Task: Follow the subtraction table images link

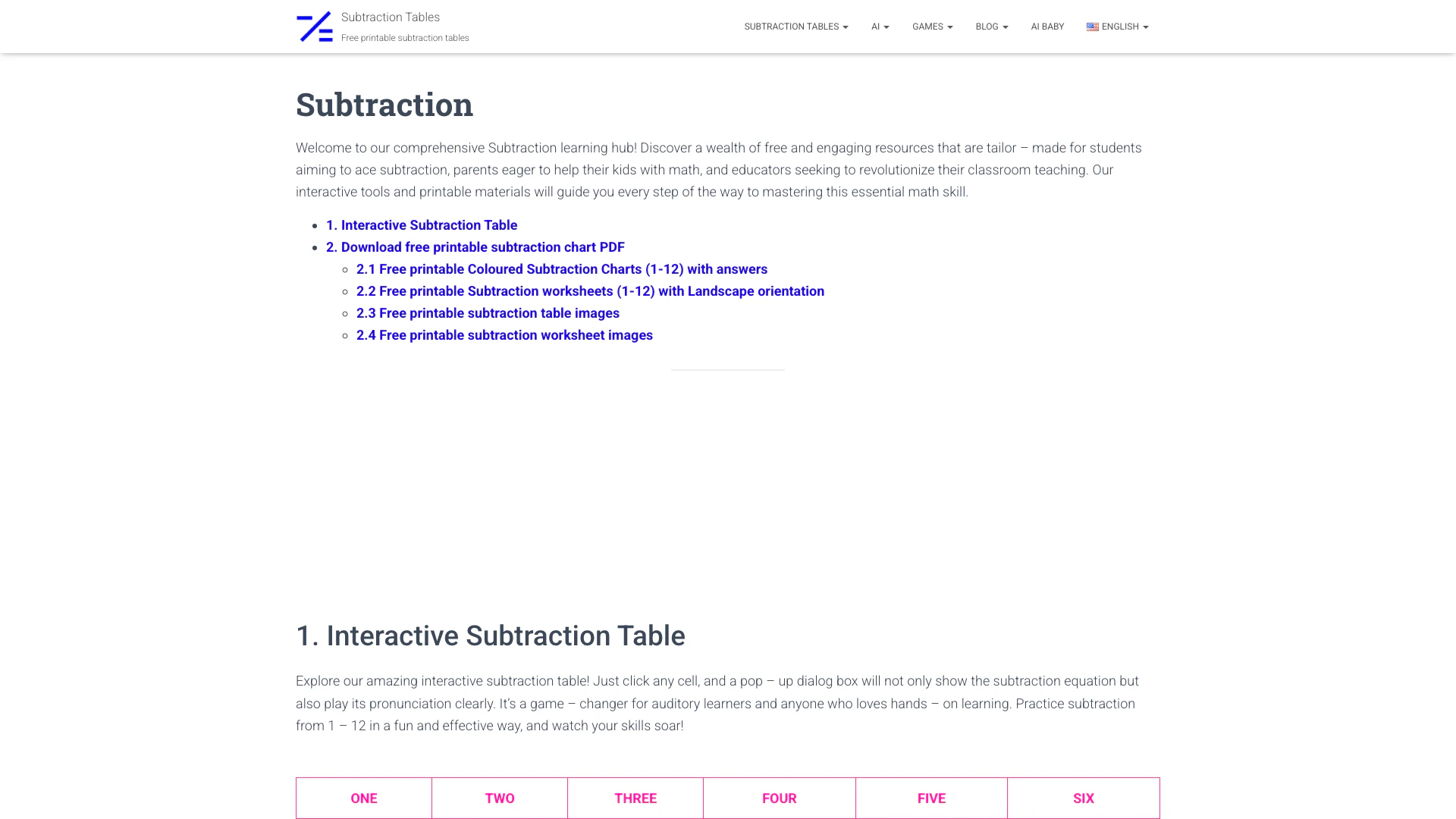Action: point(488,313)
